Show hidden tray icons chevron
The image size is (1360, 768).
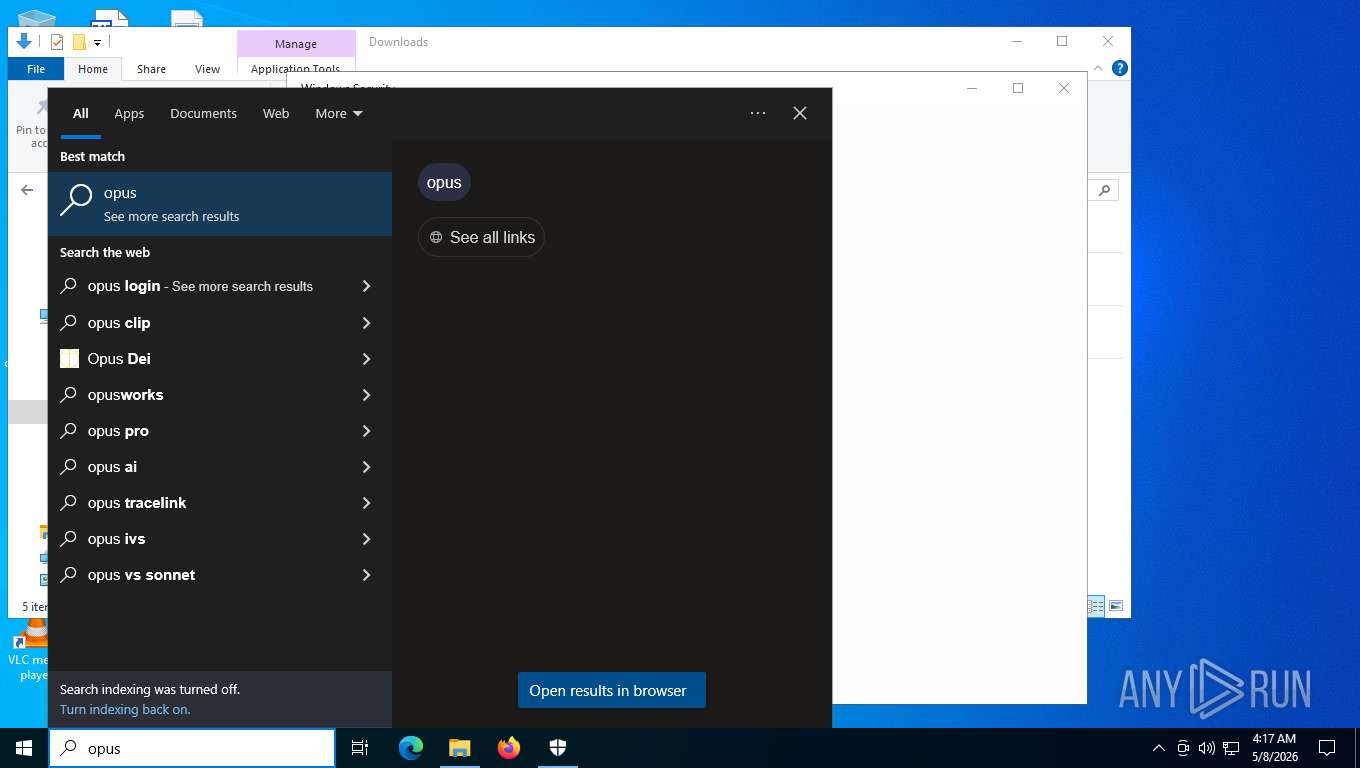point(1159,748)
